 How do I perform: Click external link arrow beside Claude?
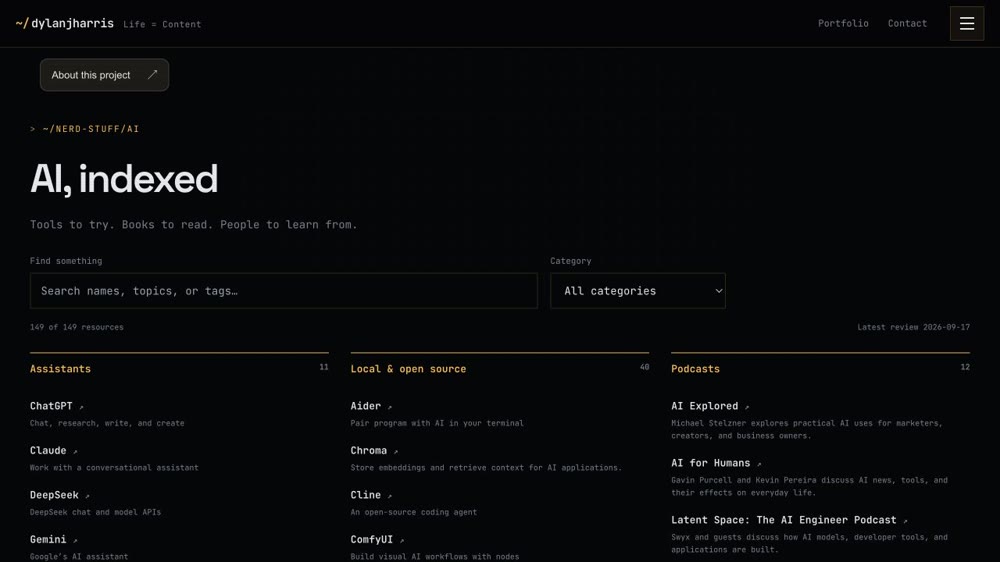(75, 452)
